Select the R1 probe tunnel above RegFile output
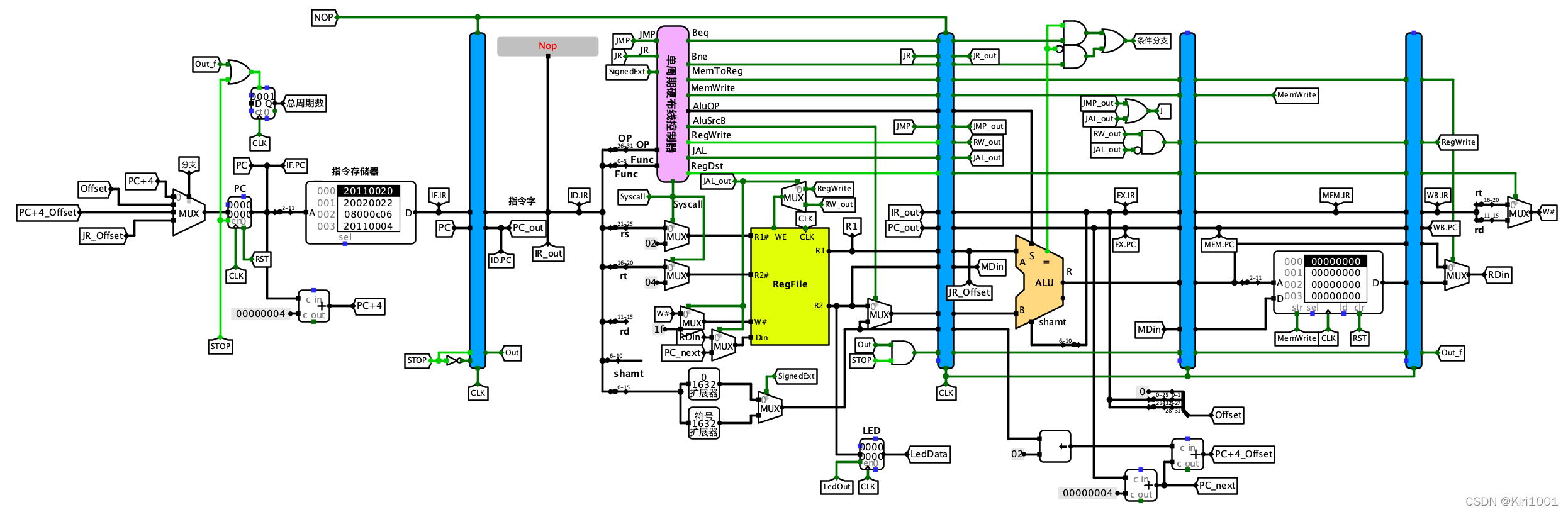1568x512 pixels. pyautogui.click(x=851, y=226)
